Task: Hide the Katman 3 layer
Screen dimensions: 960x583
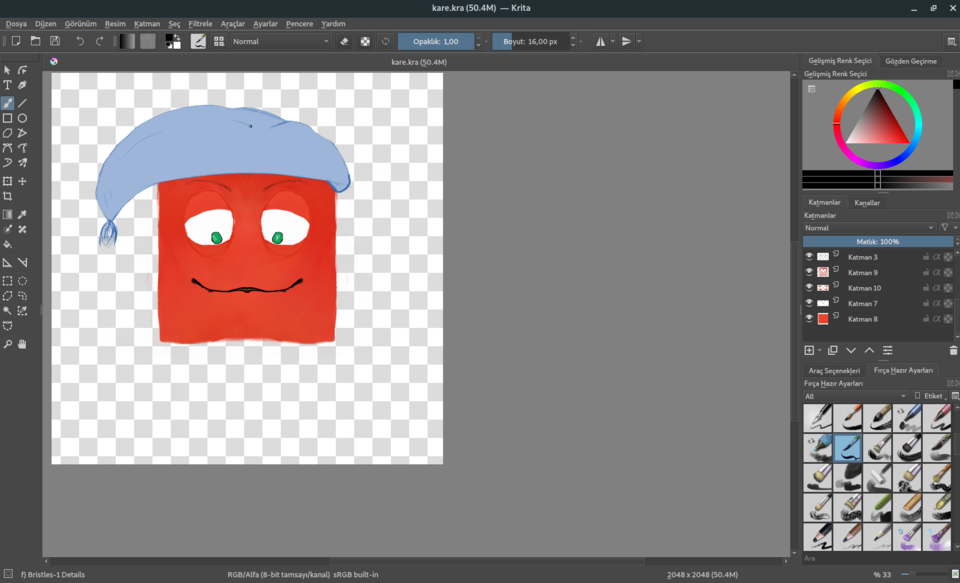Action: point(809,257)
